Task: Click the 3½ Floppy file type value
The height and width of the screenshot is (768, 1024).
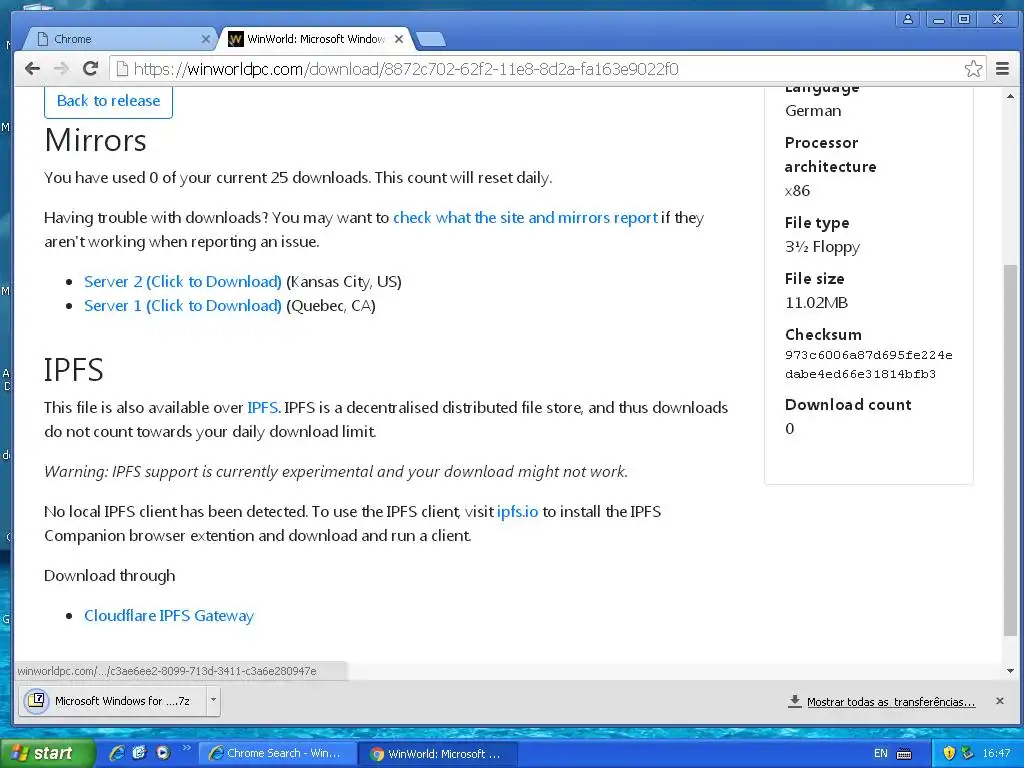Action: click(x=822, y=247)
